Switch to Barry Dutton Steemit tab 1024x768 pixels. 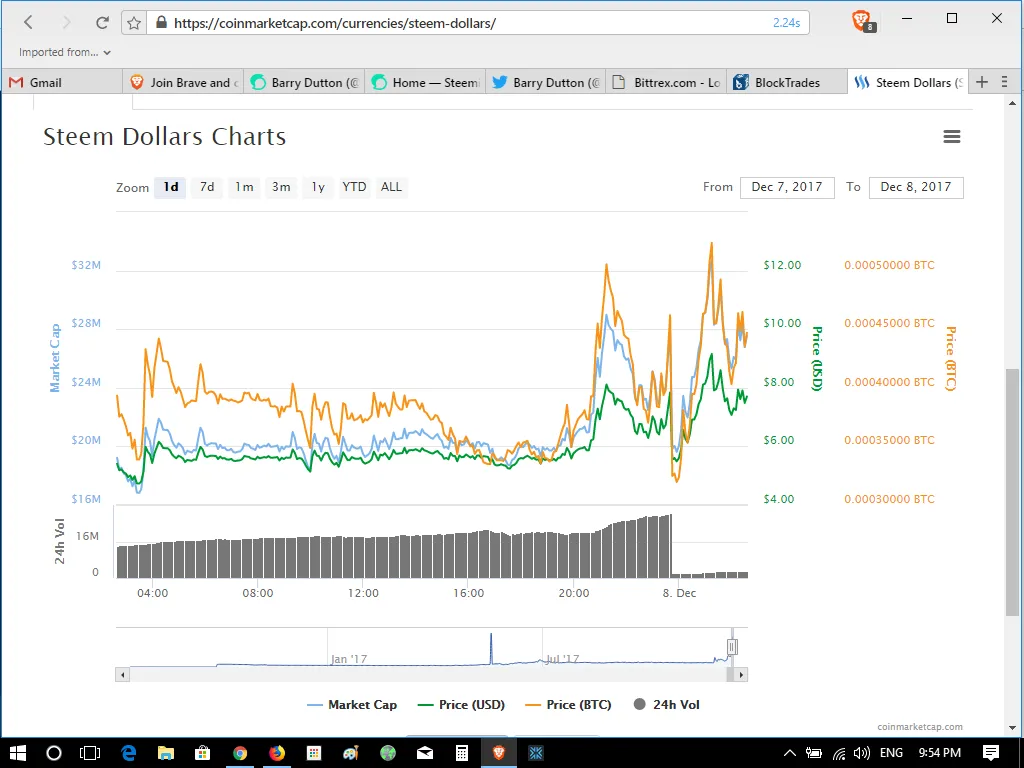tap(304, 82)
